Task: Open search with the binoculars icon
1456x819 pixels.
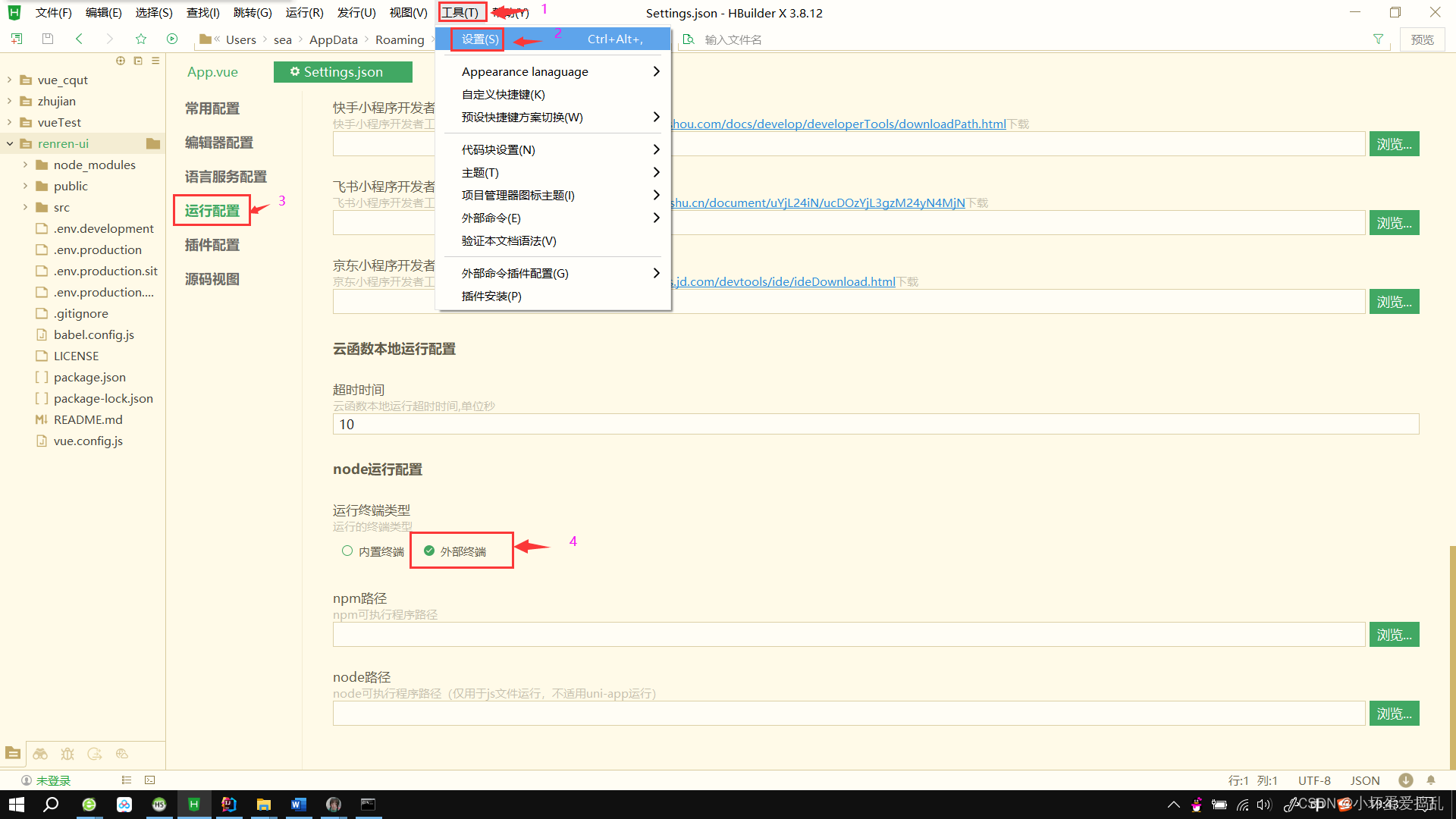Action: click(x=40, y=753)
